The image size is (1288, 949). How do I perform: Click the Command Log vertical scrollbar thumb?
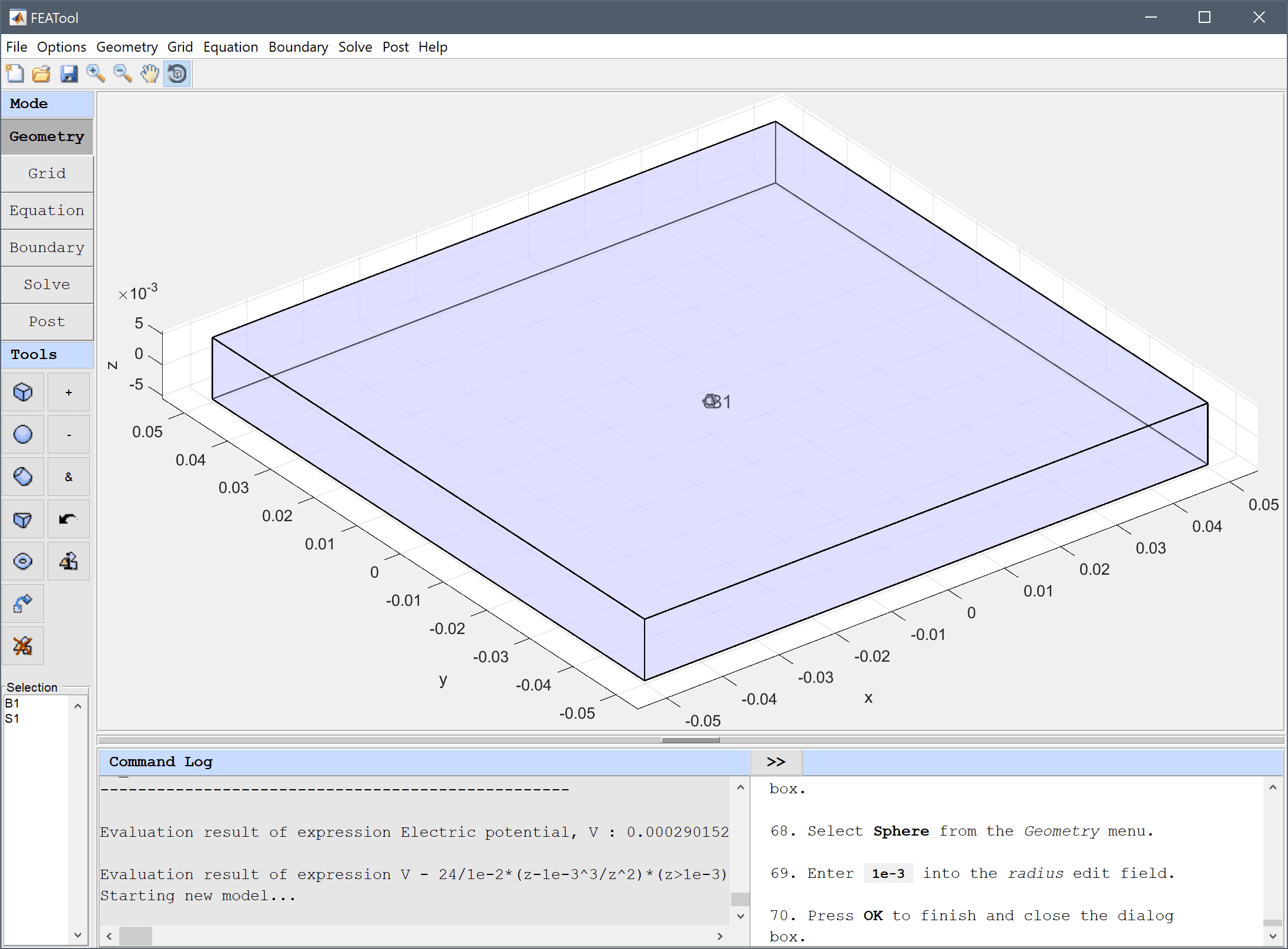740,899
